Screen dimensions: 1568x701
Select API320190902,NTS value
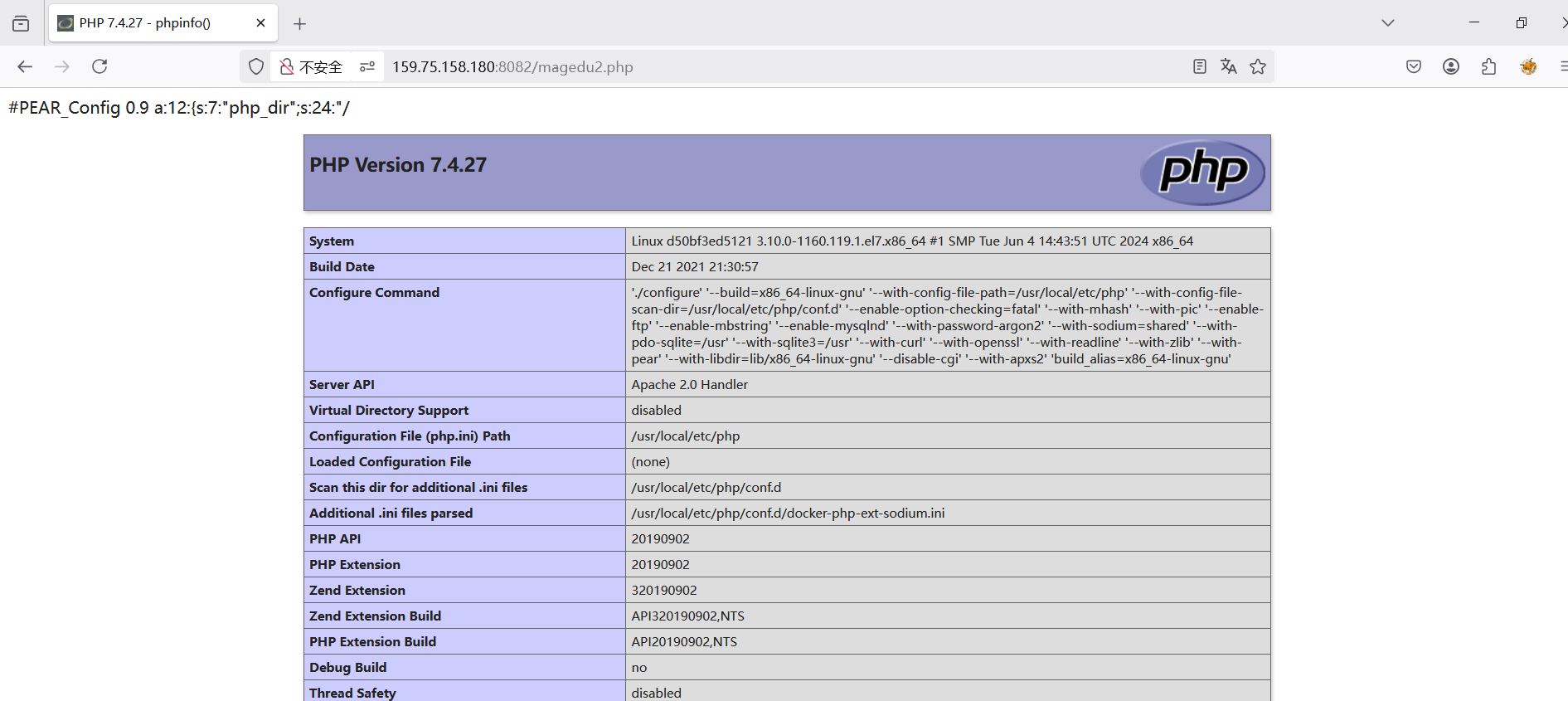687,616
